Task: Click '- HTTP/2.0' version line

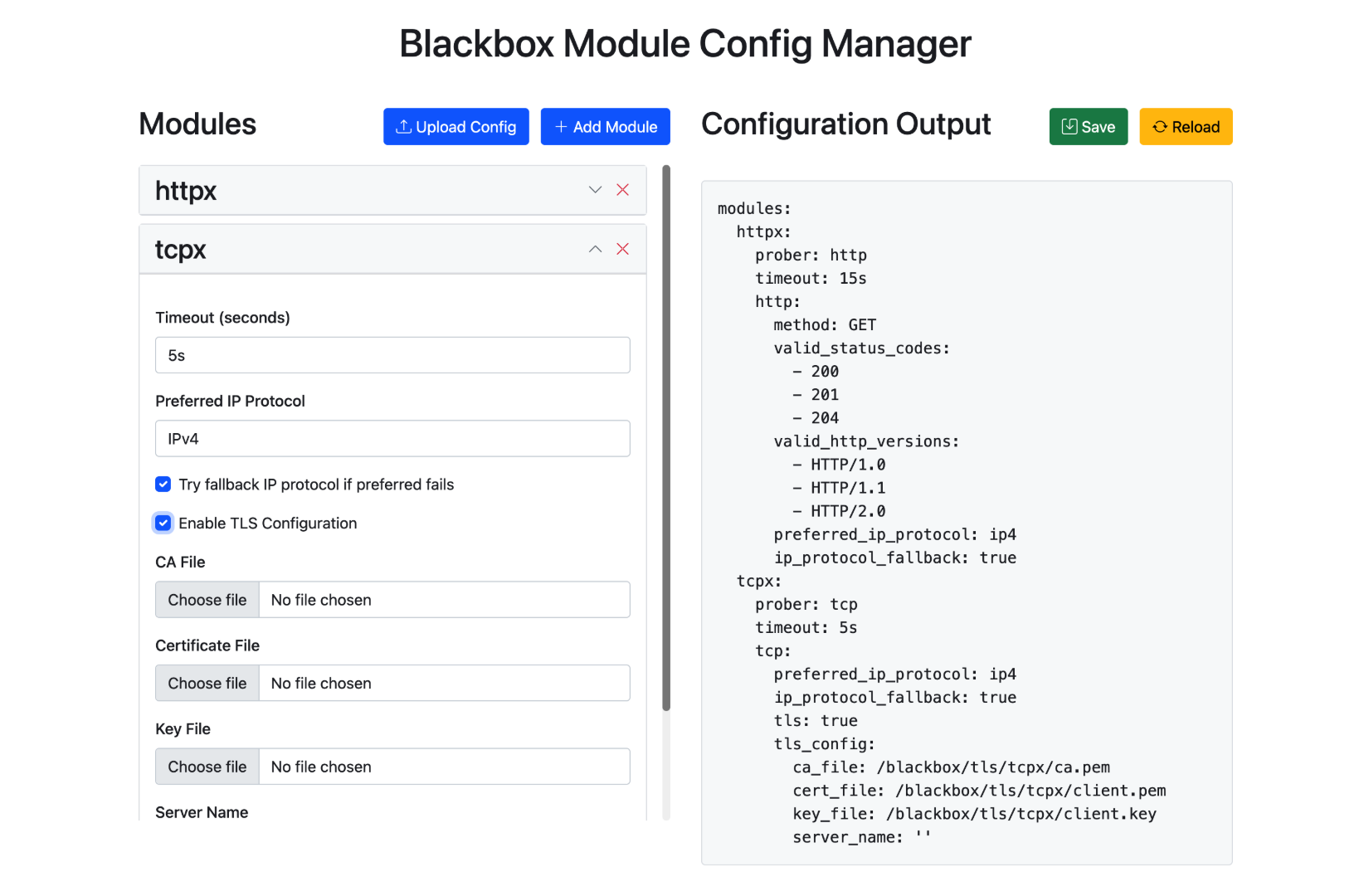Action: [x=839, y=511]
